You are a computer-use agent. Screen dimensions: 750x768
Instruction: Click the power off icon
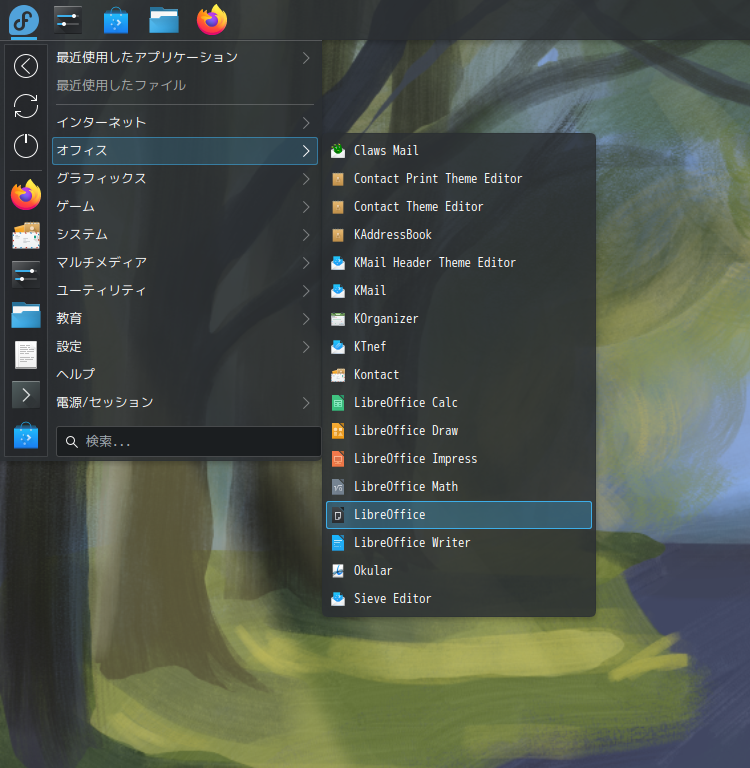click(x=26, y=146)
